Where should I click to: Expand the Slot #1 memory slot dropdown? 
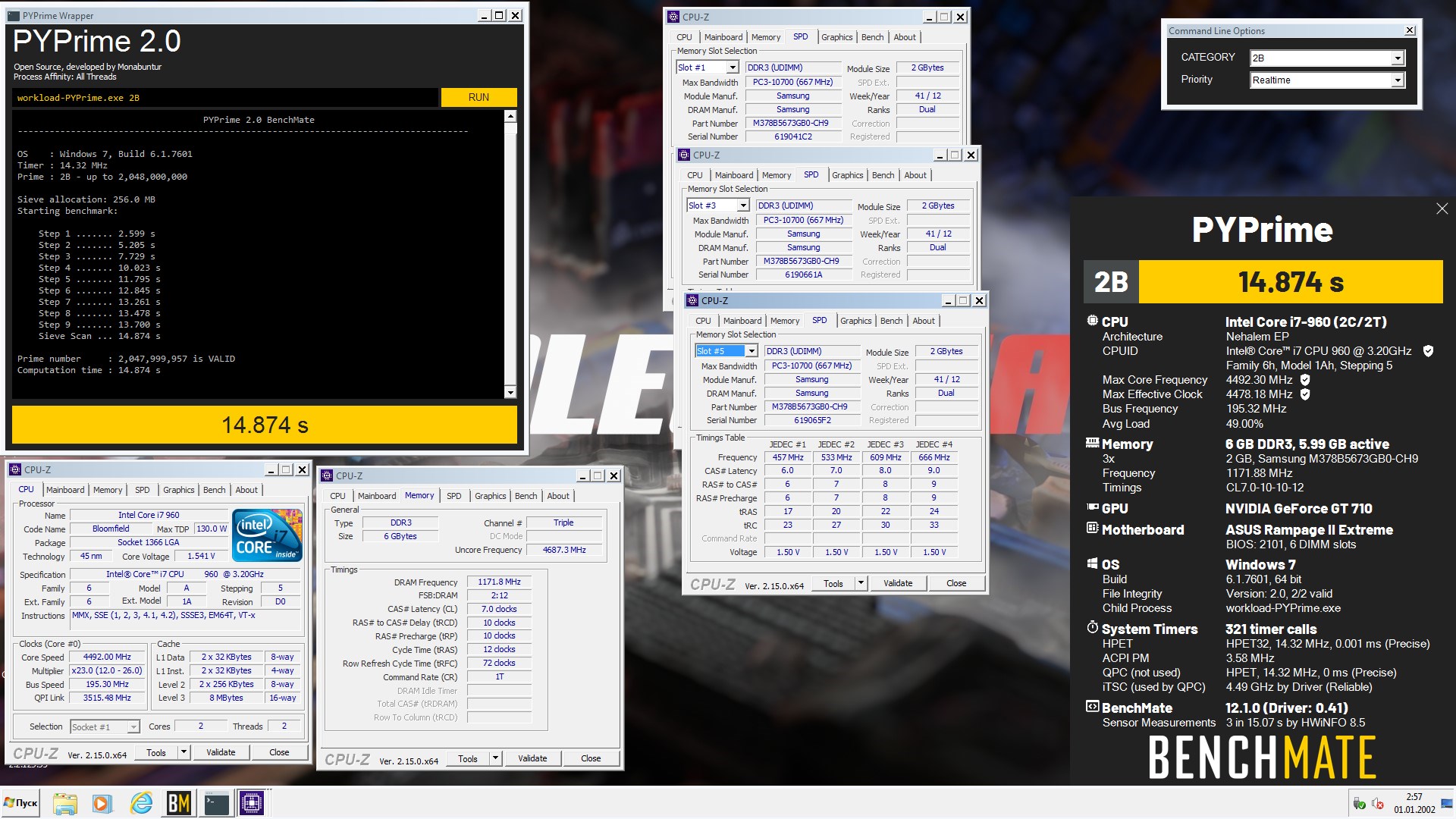coord(733,67)
